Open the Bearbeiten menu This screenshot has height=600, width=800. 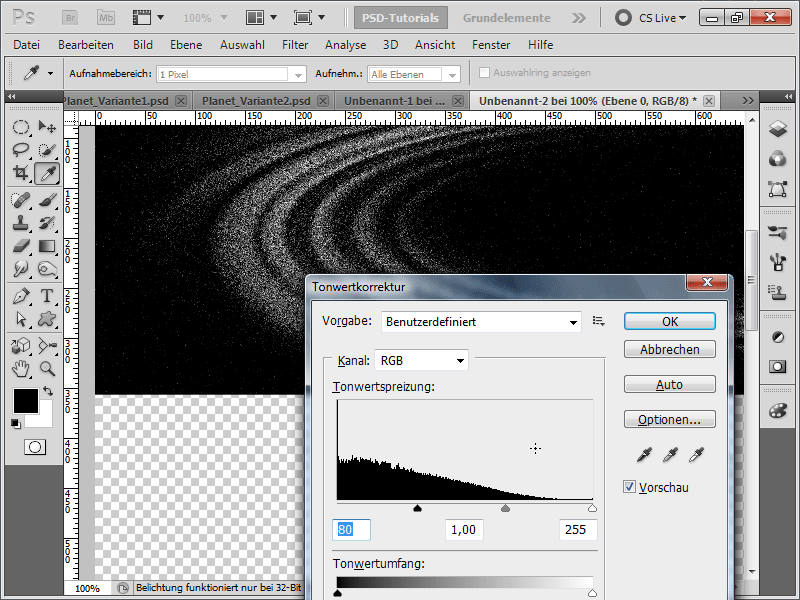point(86,45)
